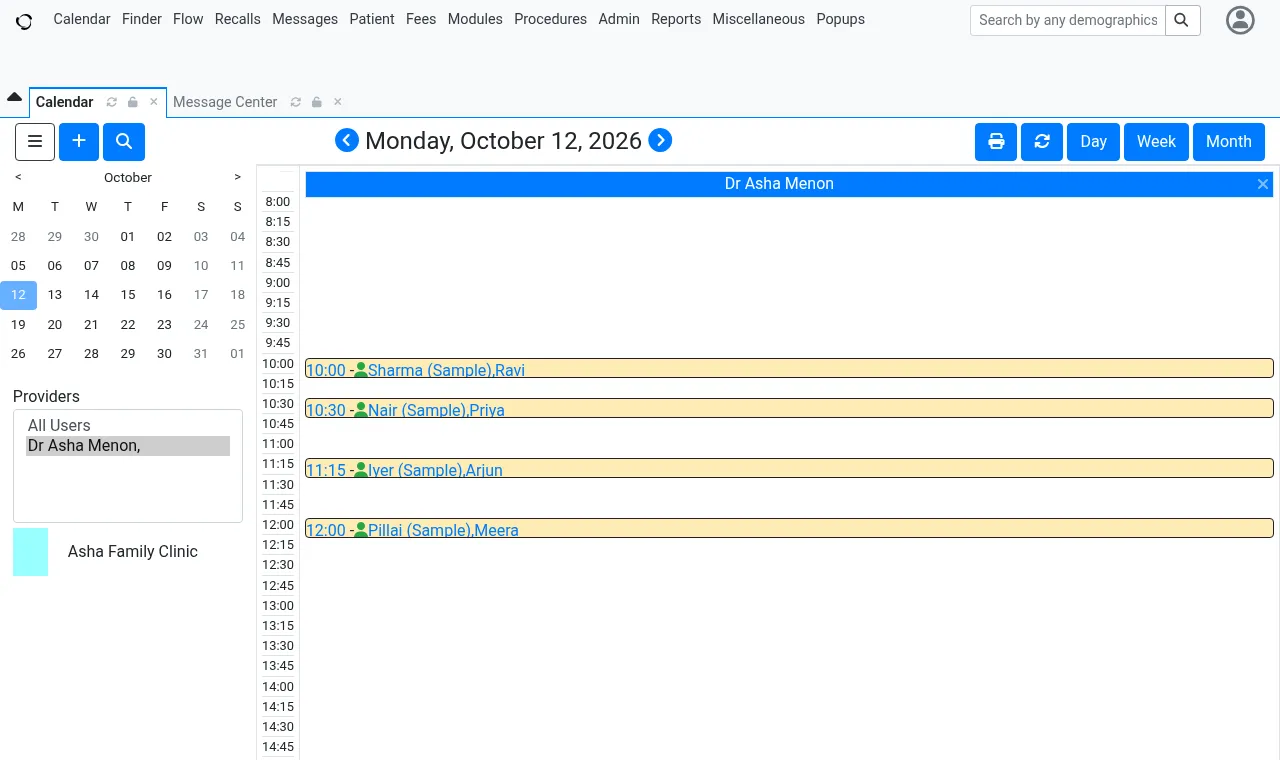Select October 12 in mini calendar
Image resolution: width=1280 pixels, height=760 pixels.
tap(18, 295)
